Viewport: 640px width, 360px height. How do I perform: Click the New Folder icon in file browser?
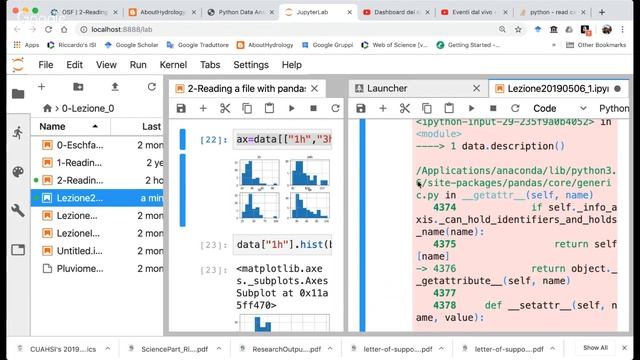78,87
